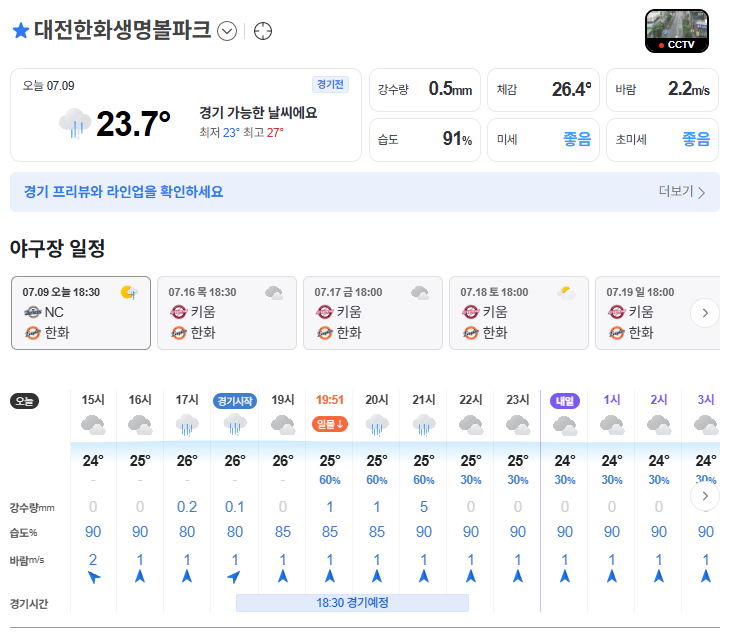Image resolution: width=751 pixels, height=635 pixels.
Task: Click the rain cloud icon beside 23.7°
Action: point(75,123)
